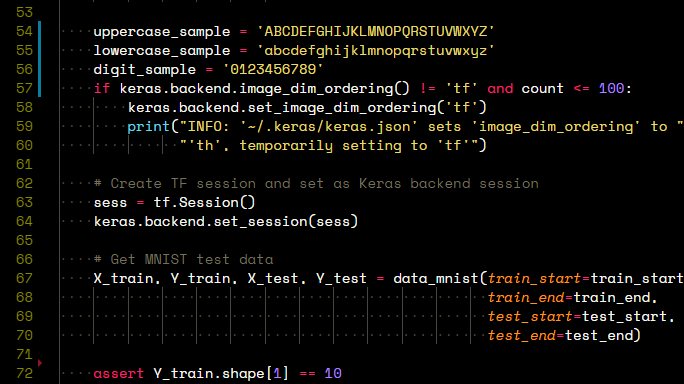The width and height of the screenshot is (684, 384).
Task: Click line number 72 in the gutter
Action: (x=24, y=374)
